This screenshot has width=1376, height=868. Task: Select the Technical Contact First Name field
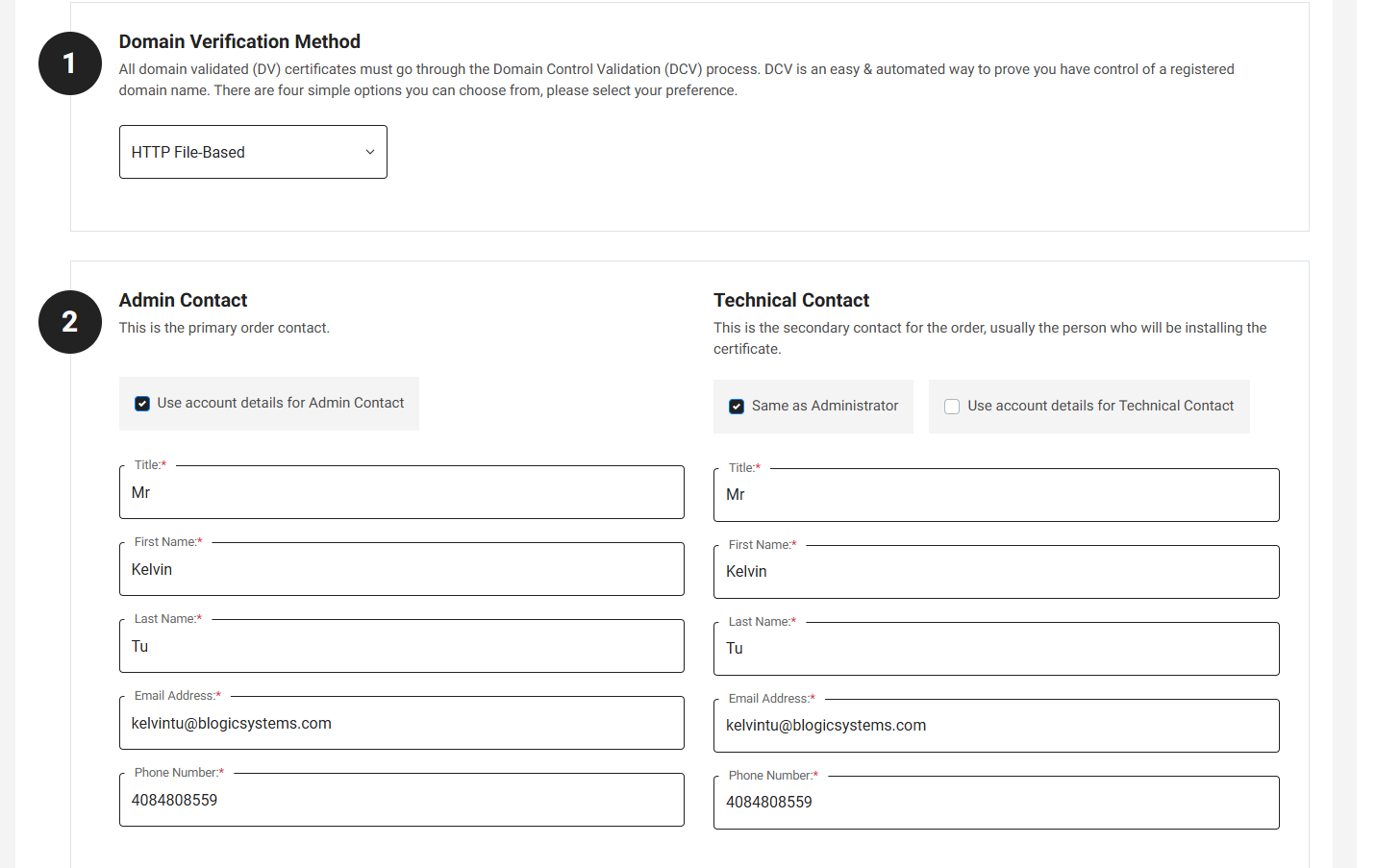tap(995, 572)
